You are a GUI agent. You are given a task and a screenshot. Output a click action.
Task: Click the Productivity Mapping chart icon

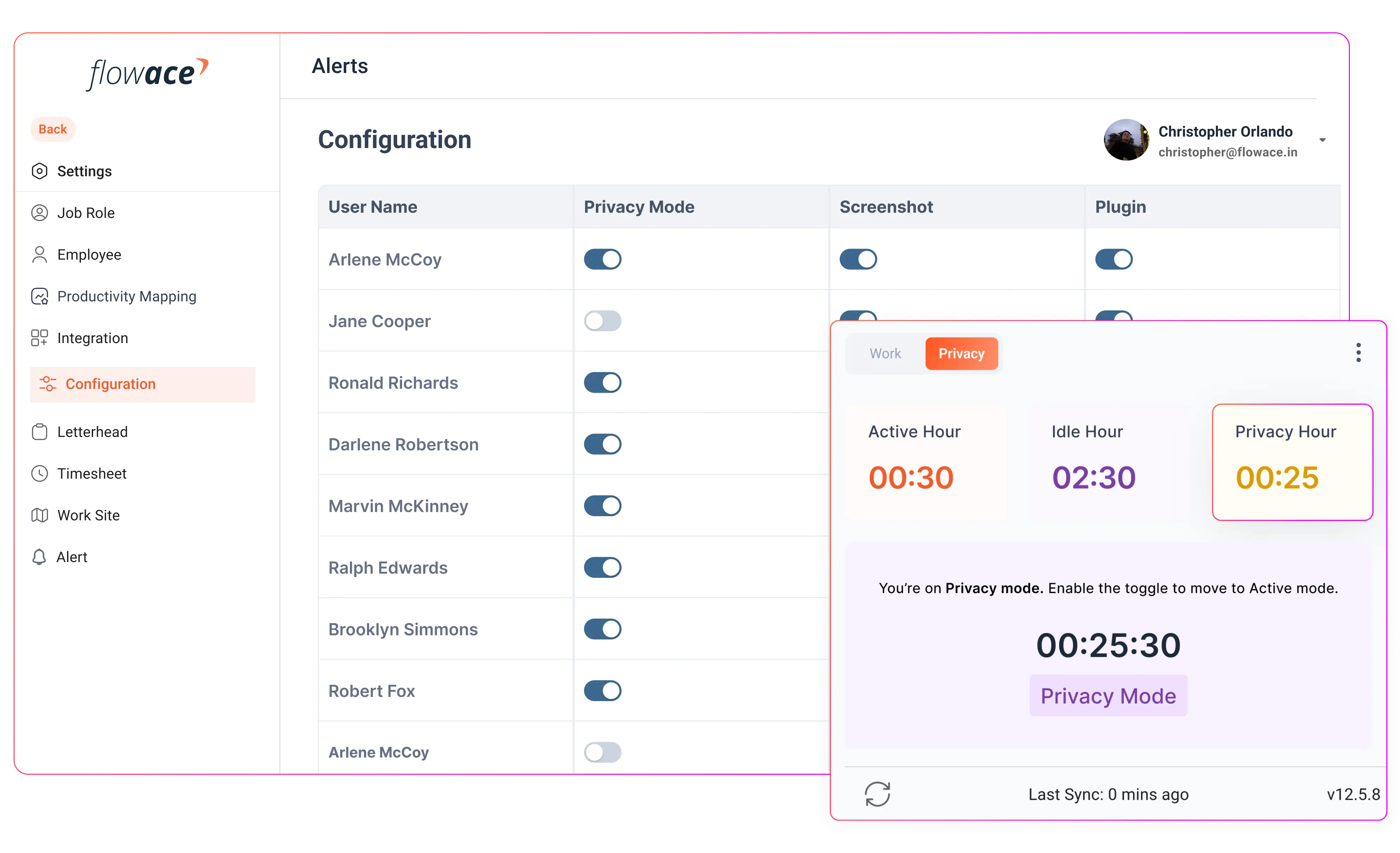pyautogui.click(x=39, y=296)
